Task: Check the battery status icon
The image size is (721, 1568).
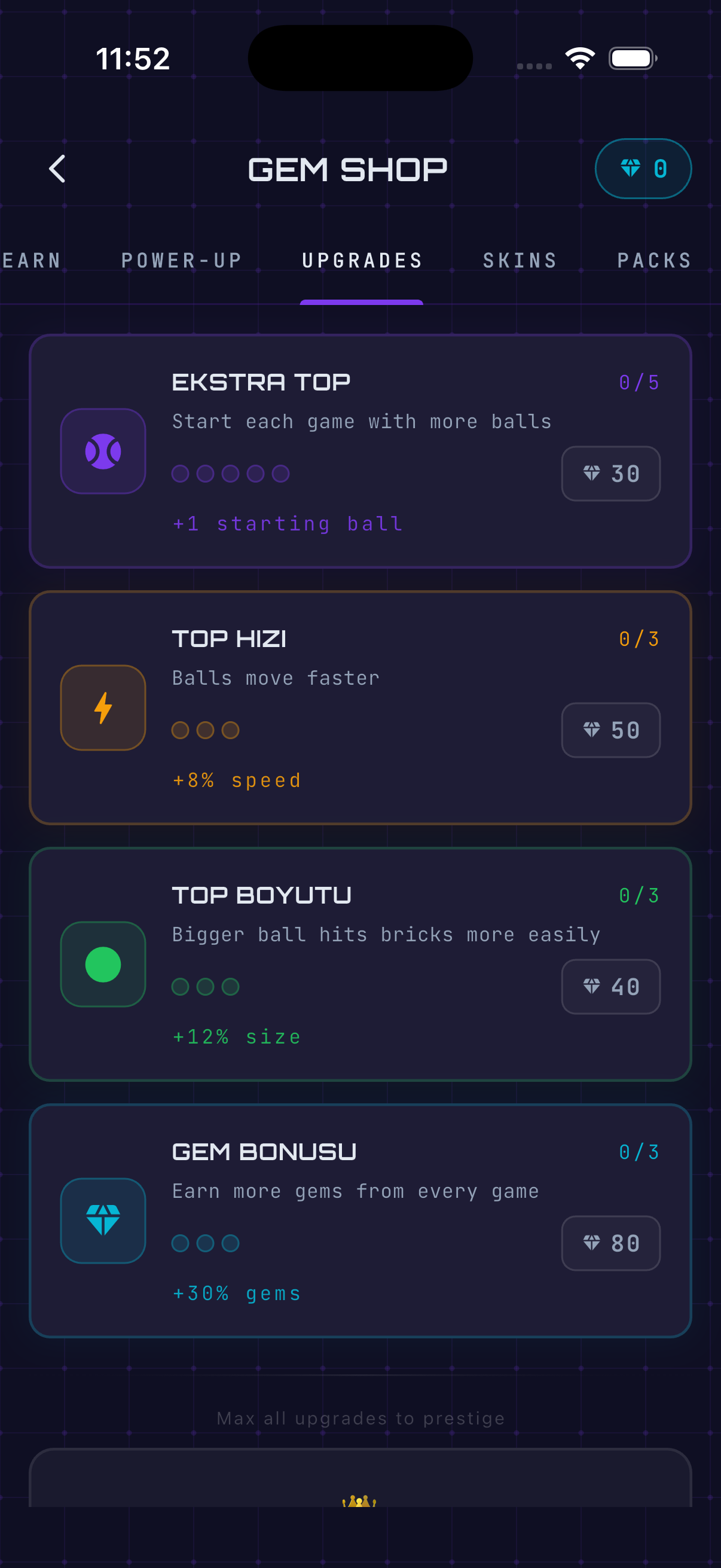Action: (x=633, y=59)
